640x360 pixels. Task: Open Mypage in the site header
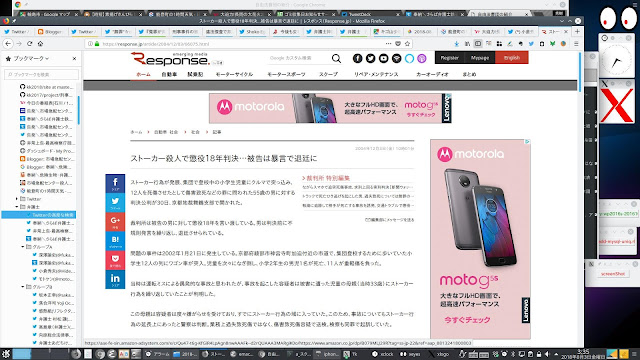(480, 58)
